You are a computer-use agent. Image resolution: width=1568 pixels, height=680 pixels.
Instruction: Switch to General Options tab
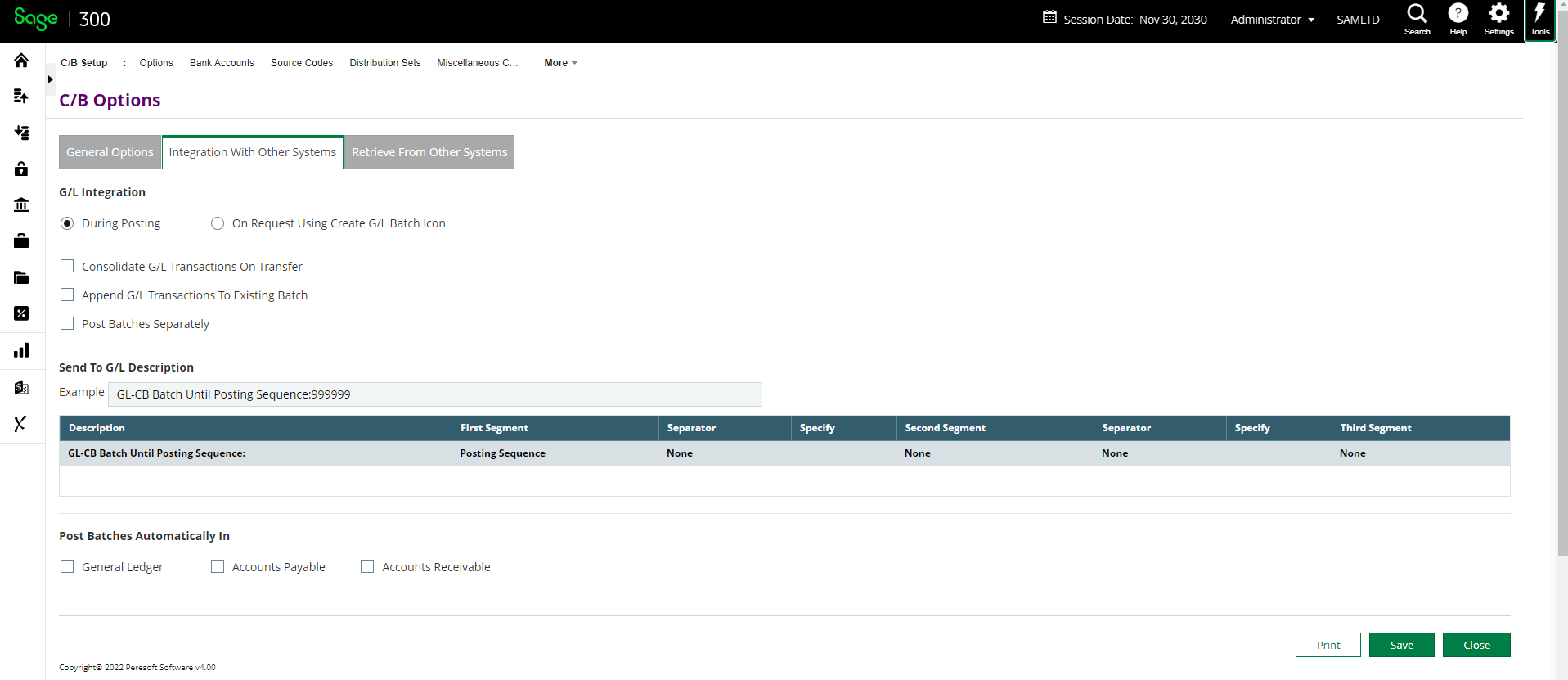110,152
